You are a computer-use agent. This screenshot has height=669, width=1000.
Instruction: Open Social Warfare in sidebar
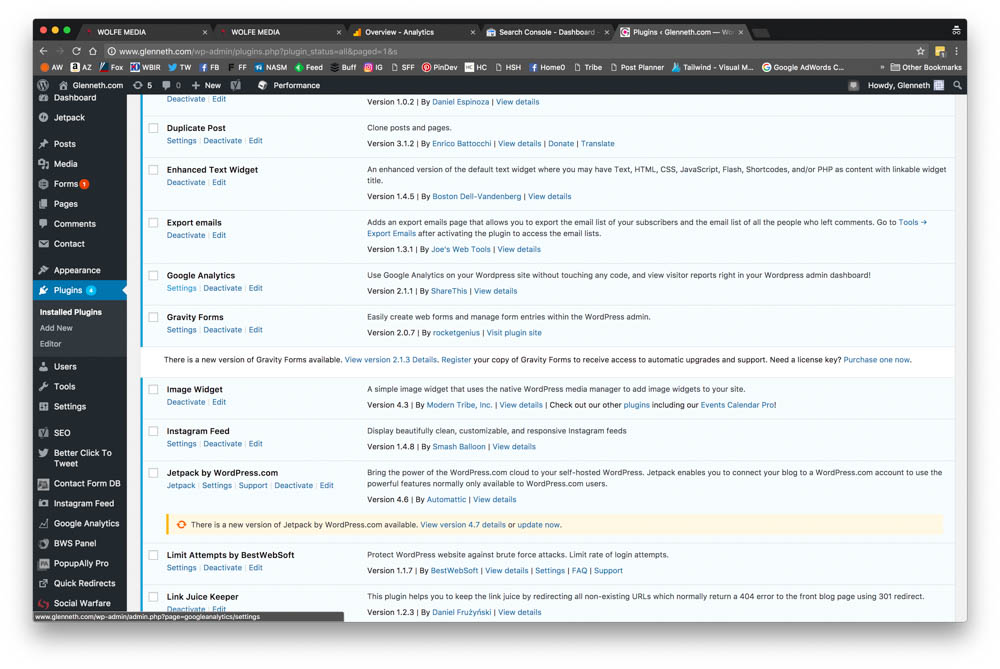coord(82,603)
